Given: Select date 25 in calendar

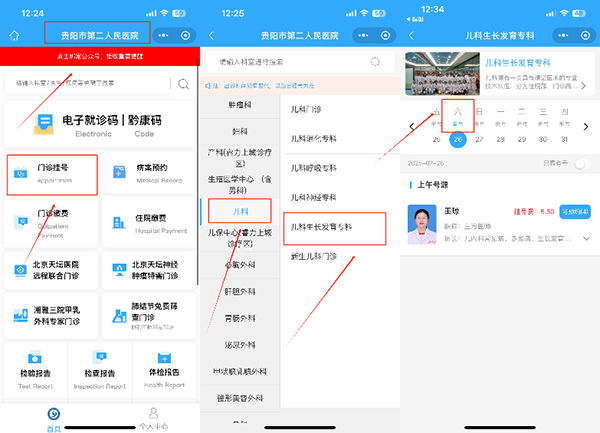Looking at the screenshot, I should tap(436, 139).
